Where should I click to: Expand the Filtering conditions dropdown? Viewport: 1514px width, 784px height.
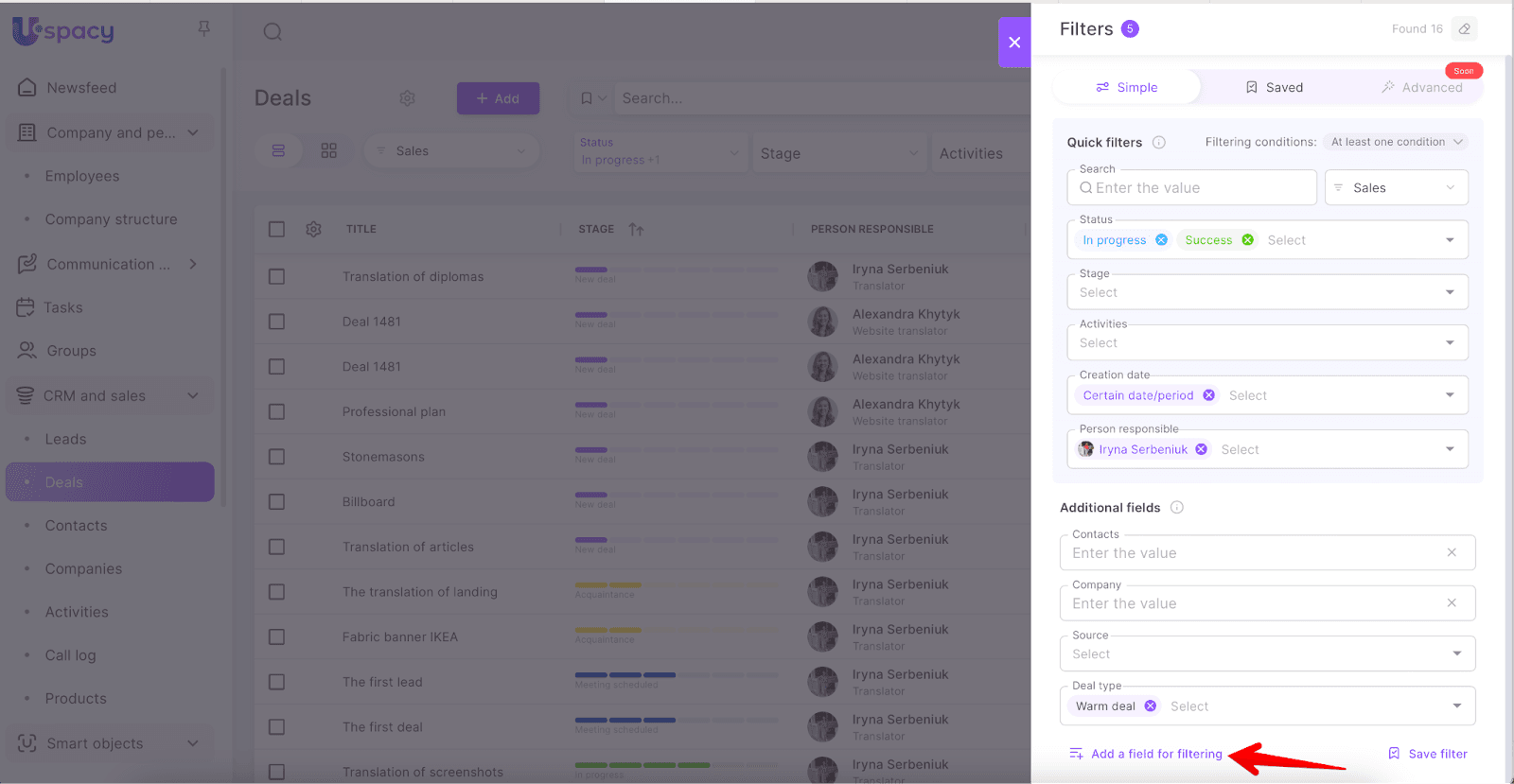pos(1397,143)
